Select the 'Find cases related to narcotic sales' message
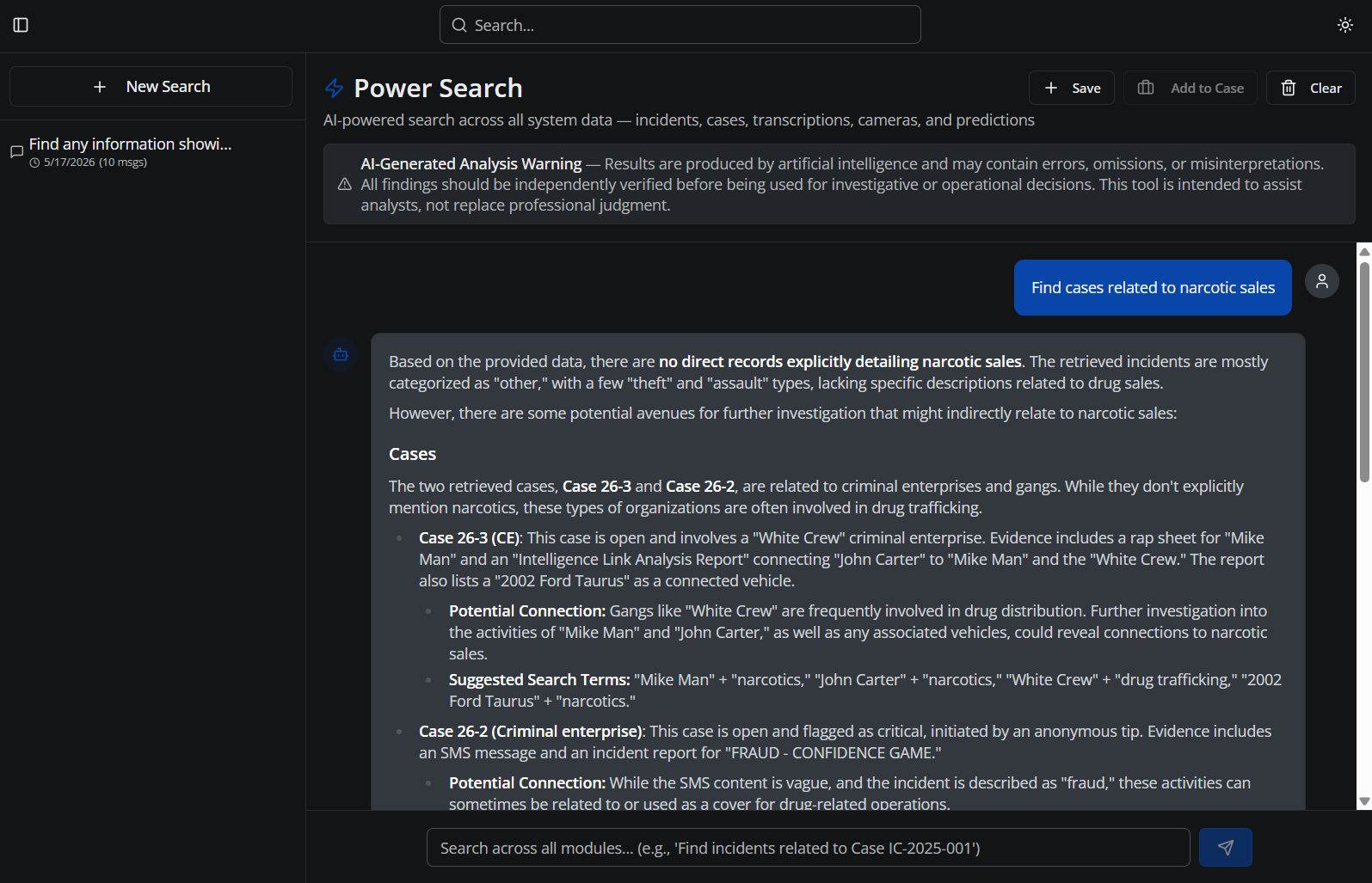This screenshot has width=1372, height=883. [x=1153, y=287]
